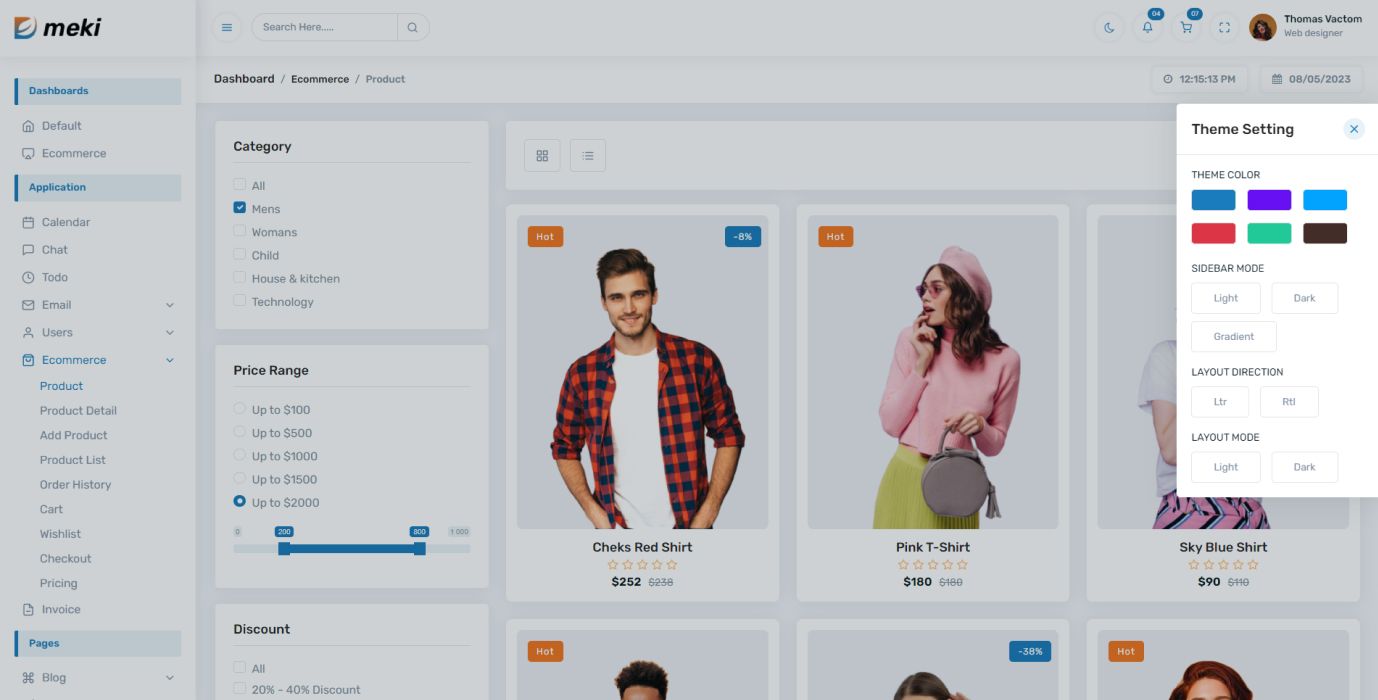Open the shopping cart icon in header
This screenshot has height=700, width=1378.
pos(1186,27)
